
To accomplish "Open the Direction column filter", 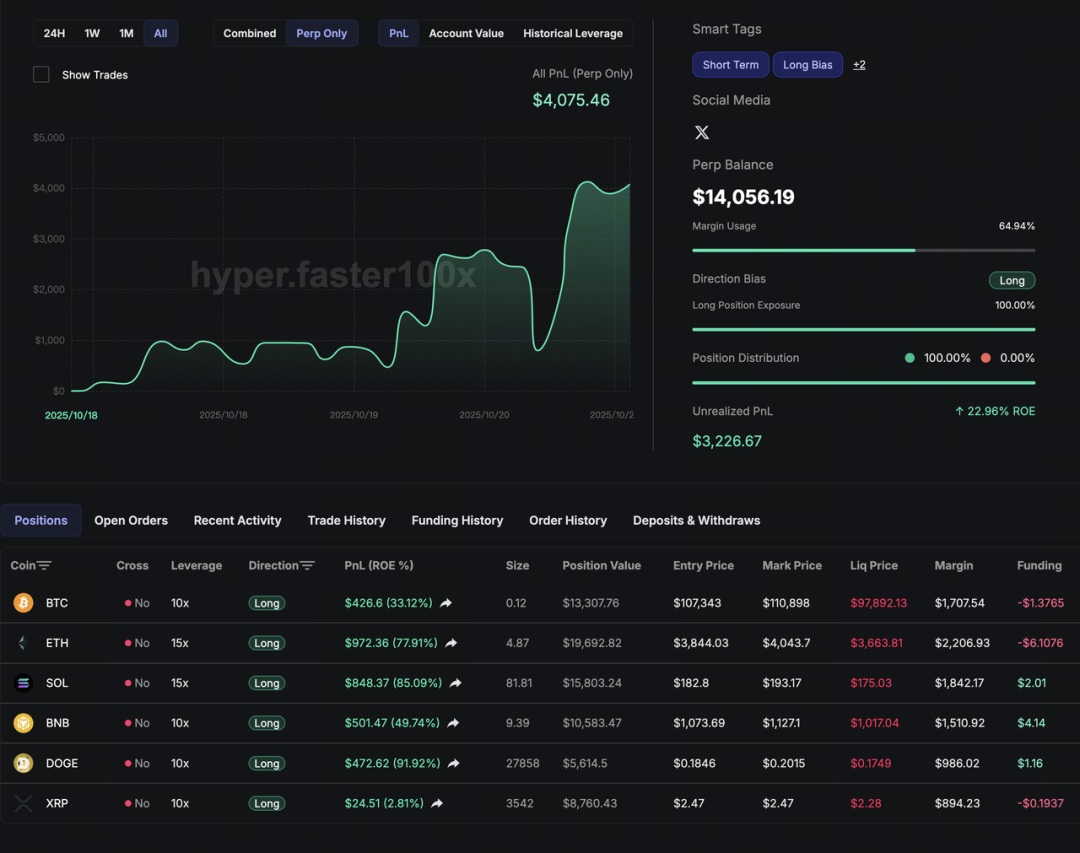I will click(307, 566).
